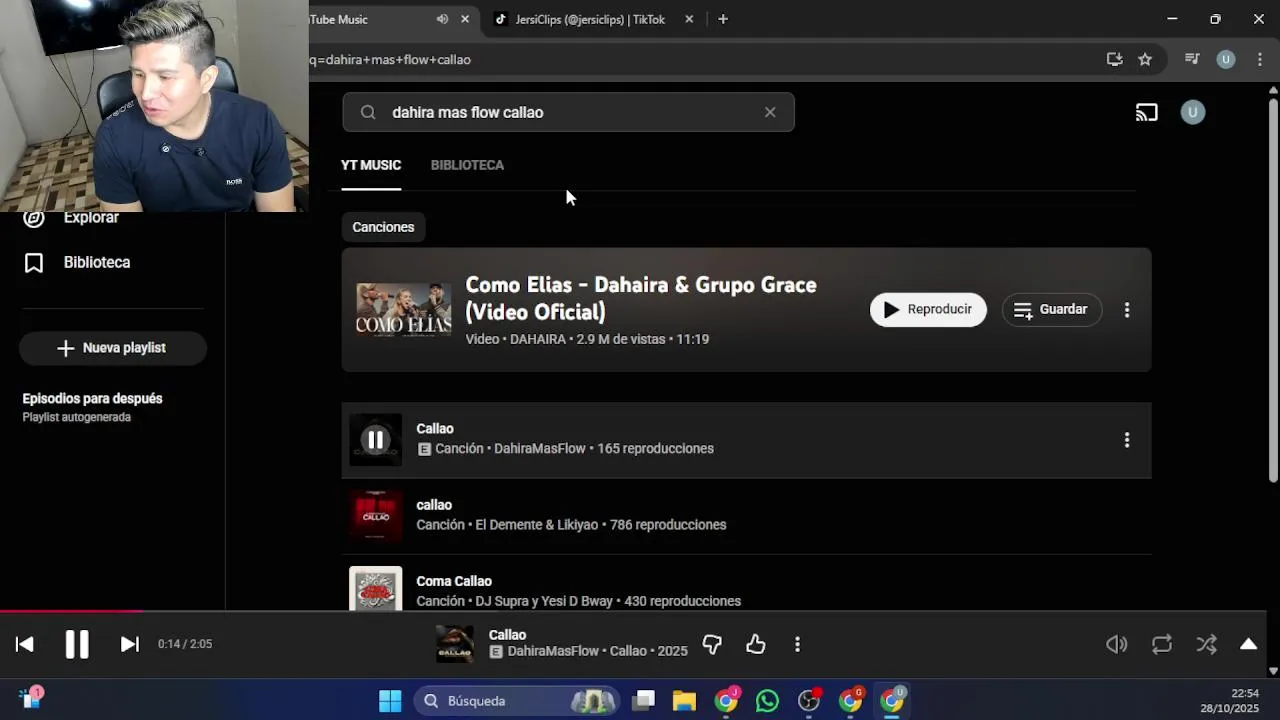Open Explorar in the sidebar
The image size is (1280, 720).
point(91,217)
